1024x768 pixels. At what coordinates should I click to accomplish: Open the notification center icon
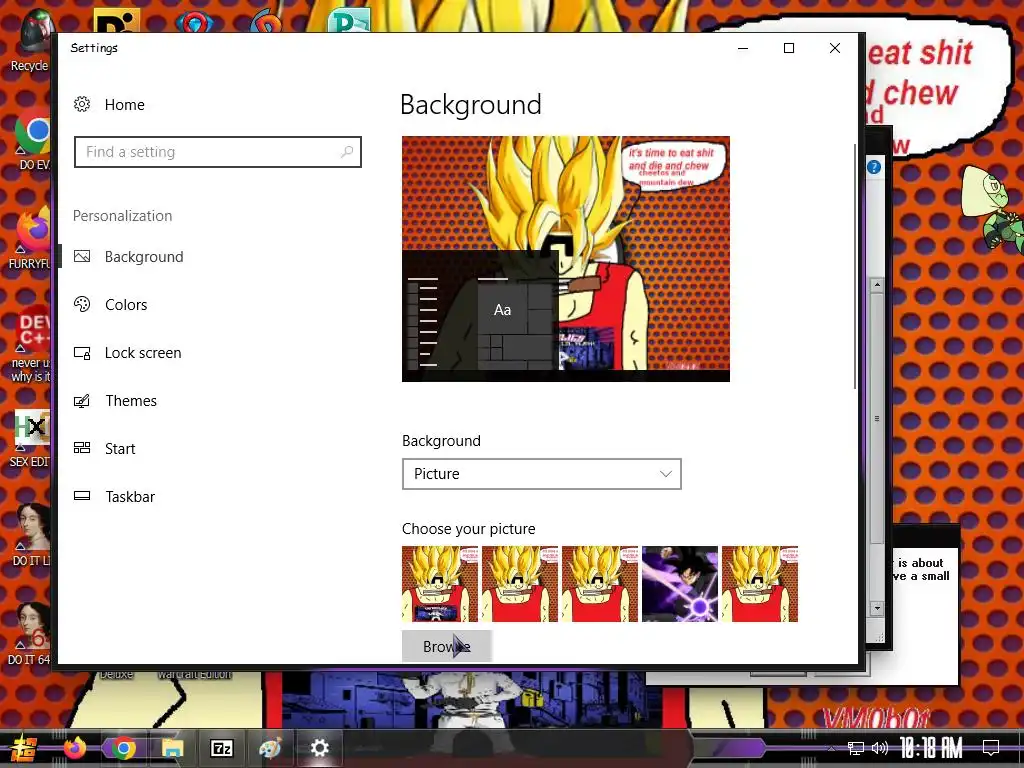(991, 748)
